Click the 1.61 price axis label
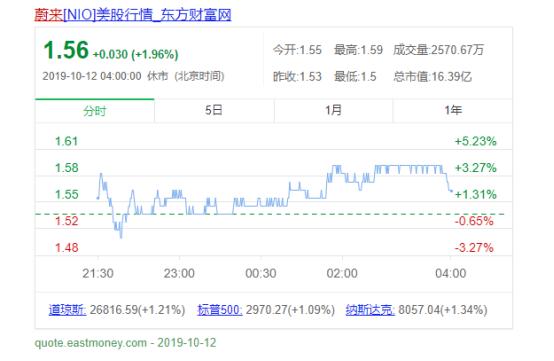Viewport: 554px width, 361px height. [x=66, y=141]
